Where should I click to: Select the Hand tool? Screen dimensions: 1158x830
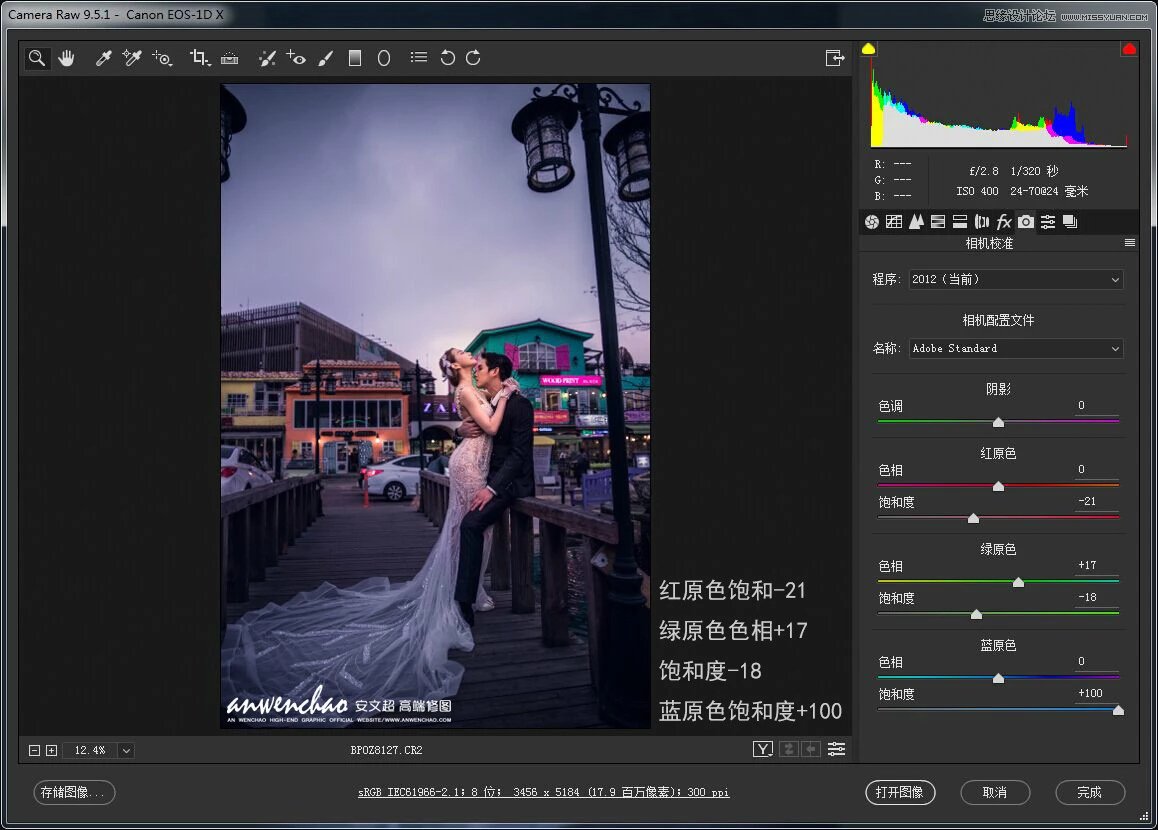coord(66,58)
